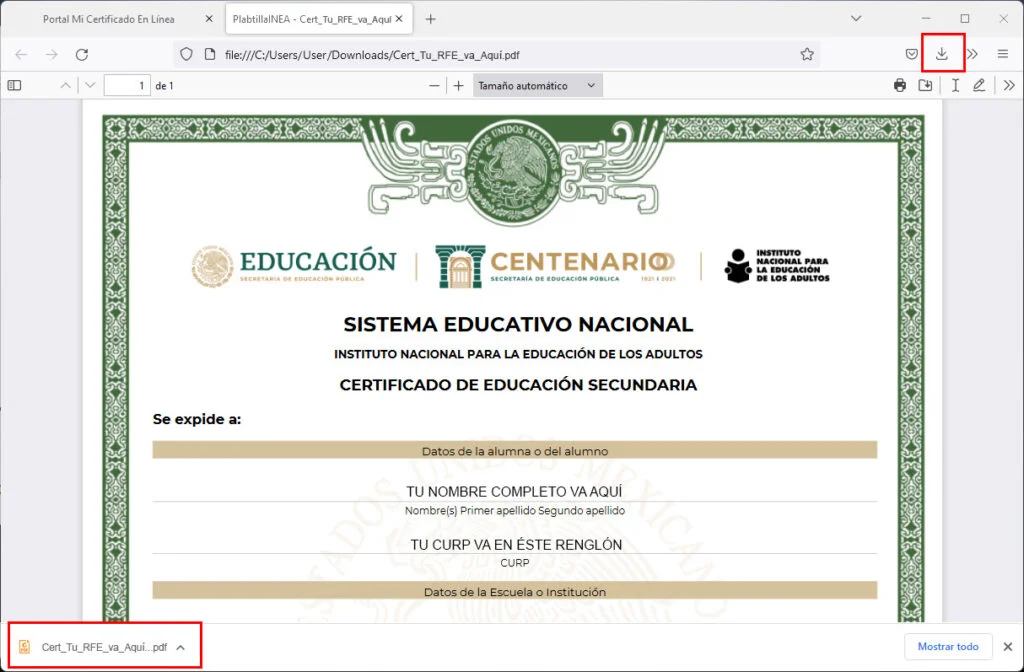Zoom out on the PDF document

[x=434, y=85]
